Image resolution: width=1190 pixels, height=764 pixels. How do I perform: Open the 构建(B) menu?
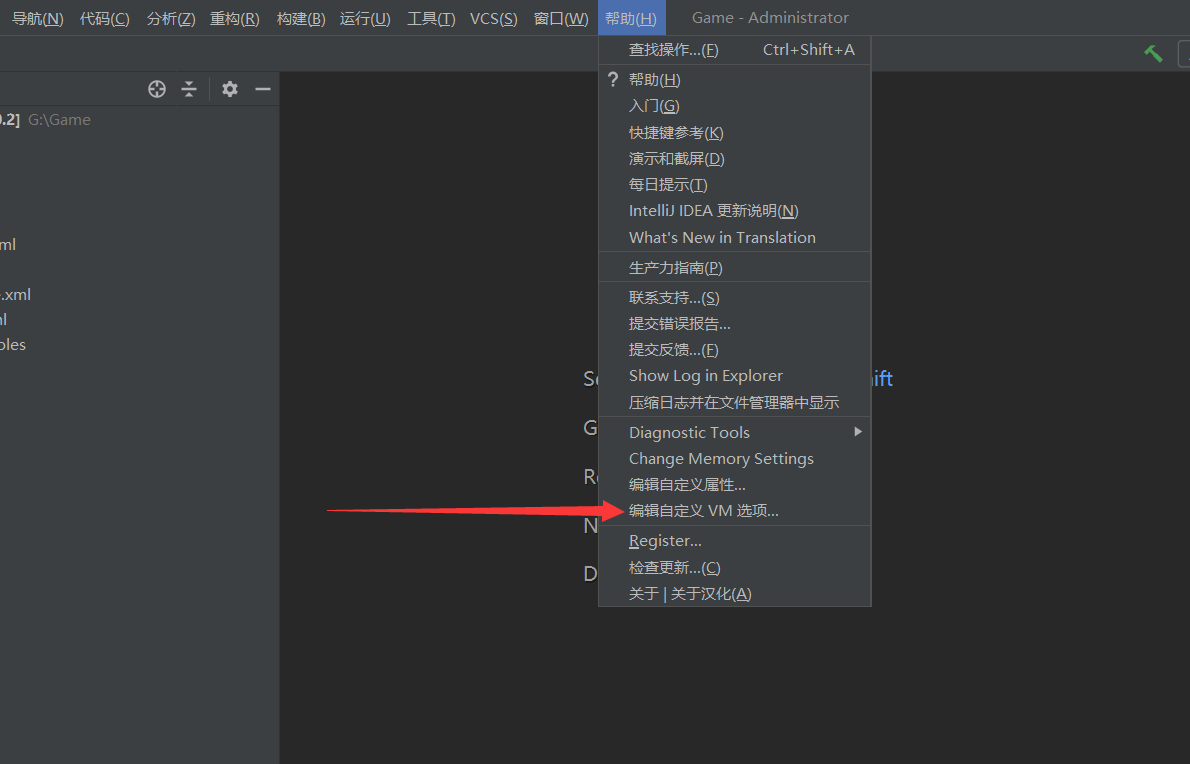coord(301,18)
